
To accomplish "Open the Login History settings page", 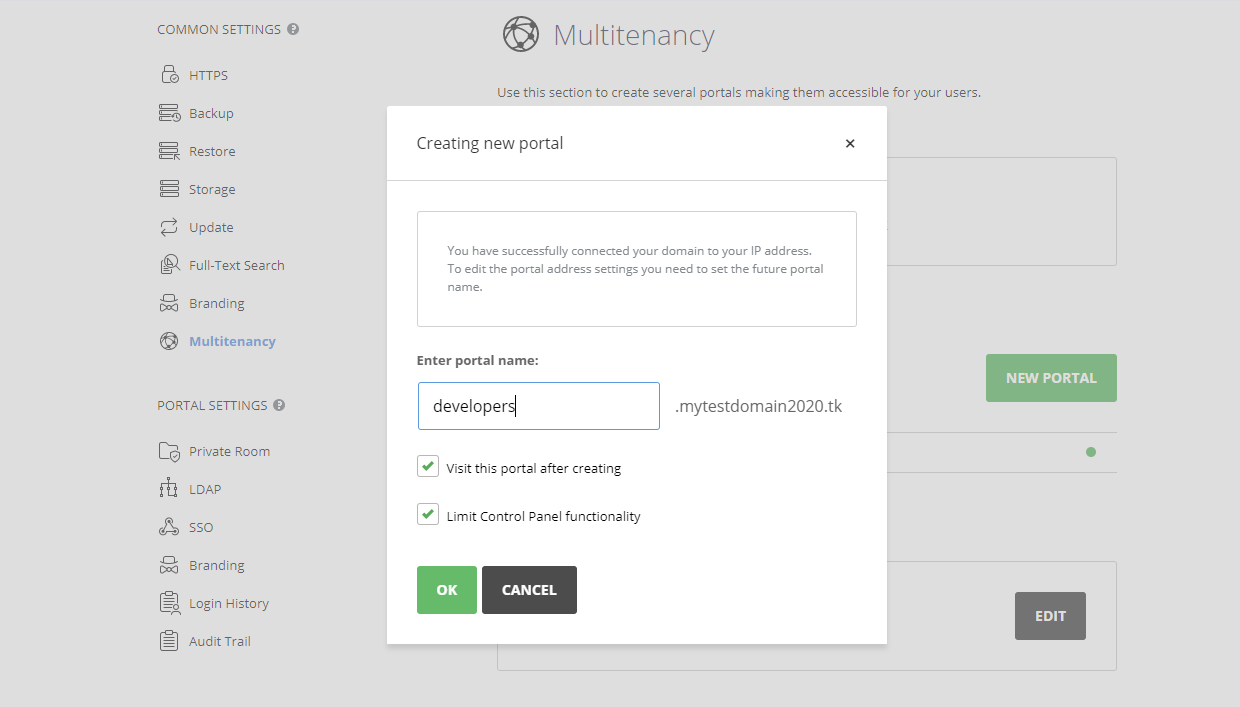I will pyautogui.click(x=228, y=603).
